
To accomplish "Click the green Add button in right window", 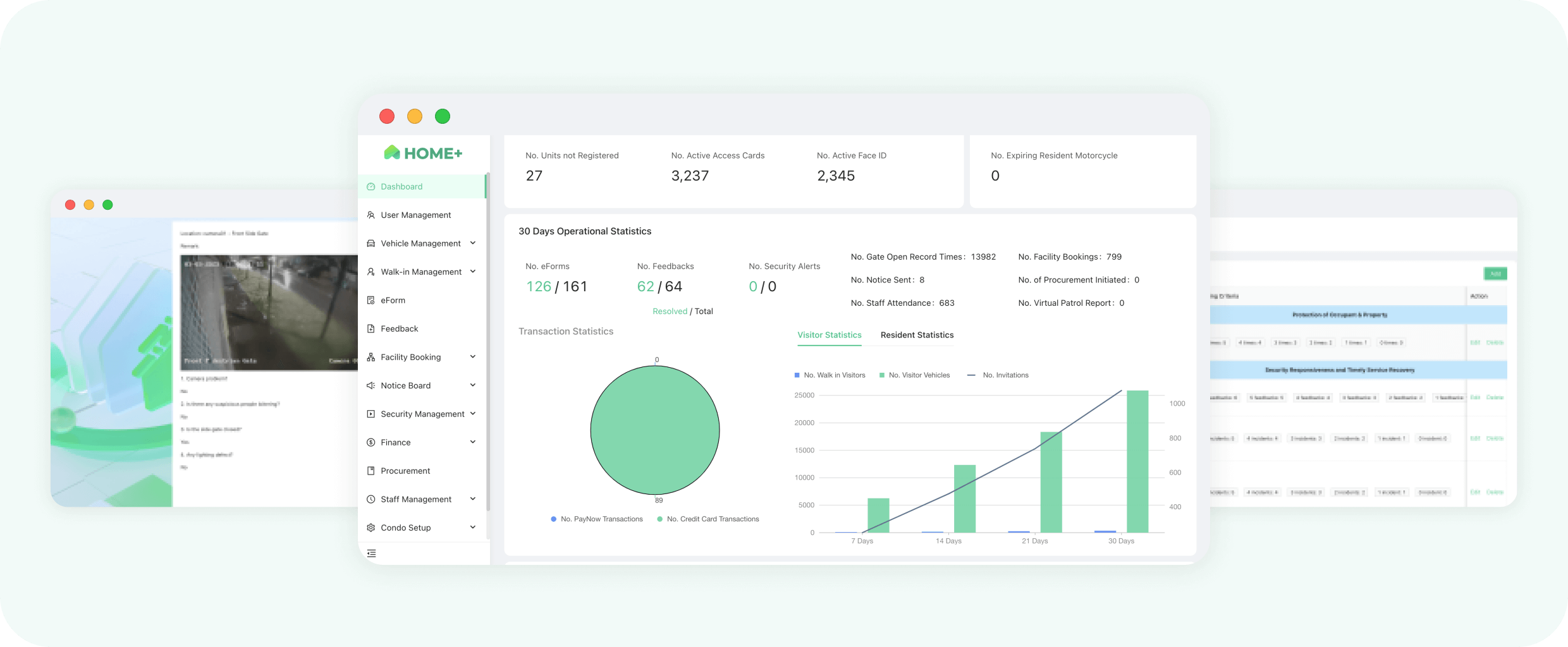I will tap(1495, 274).
